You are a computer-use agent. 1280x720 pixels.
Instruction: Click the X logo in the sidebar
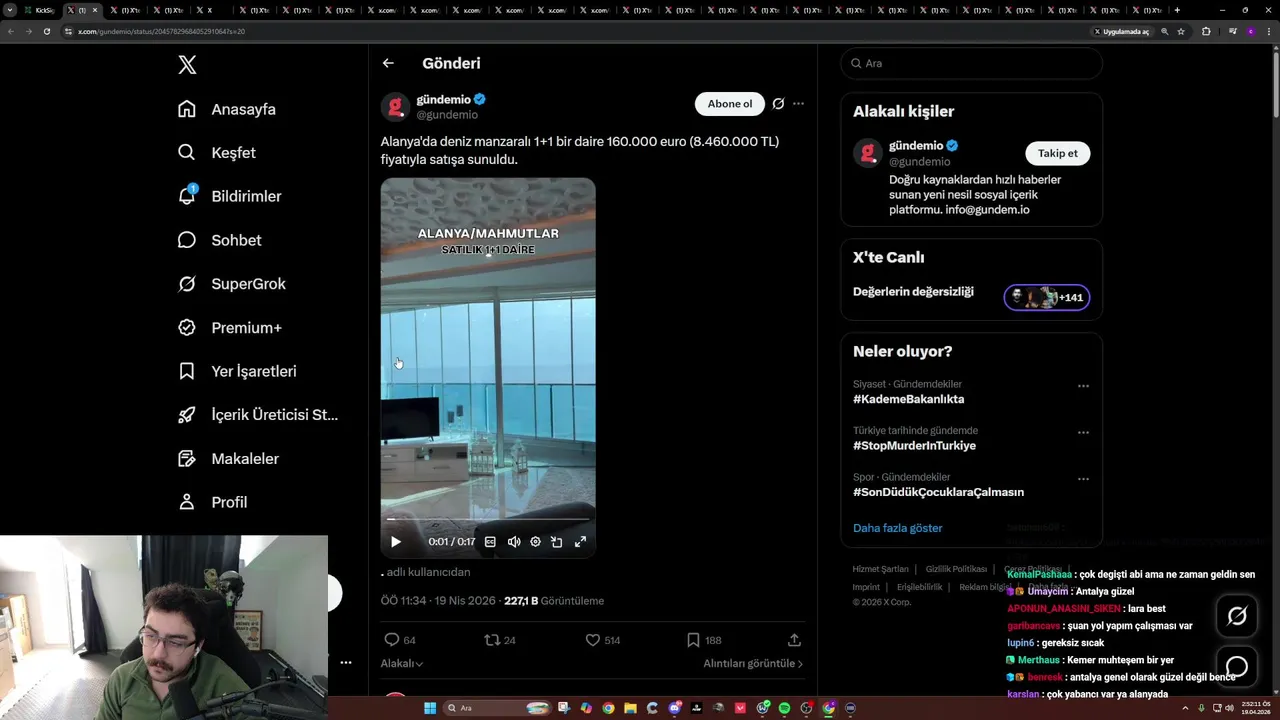coord(187,65)
